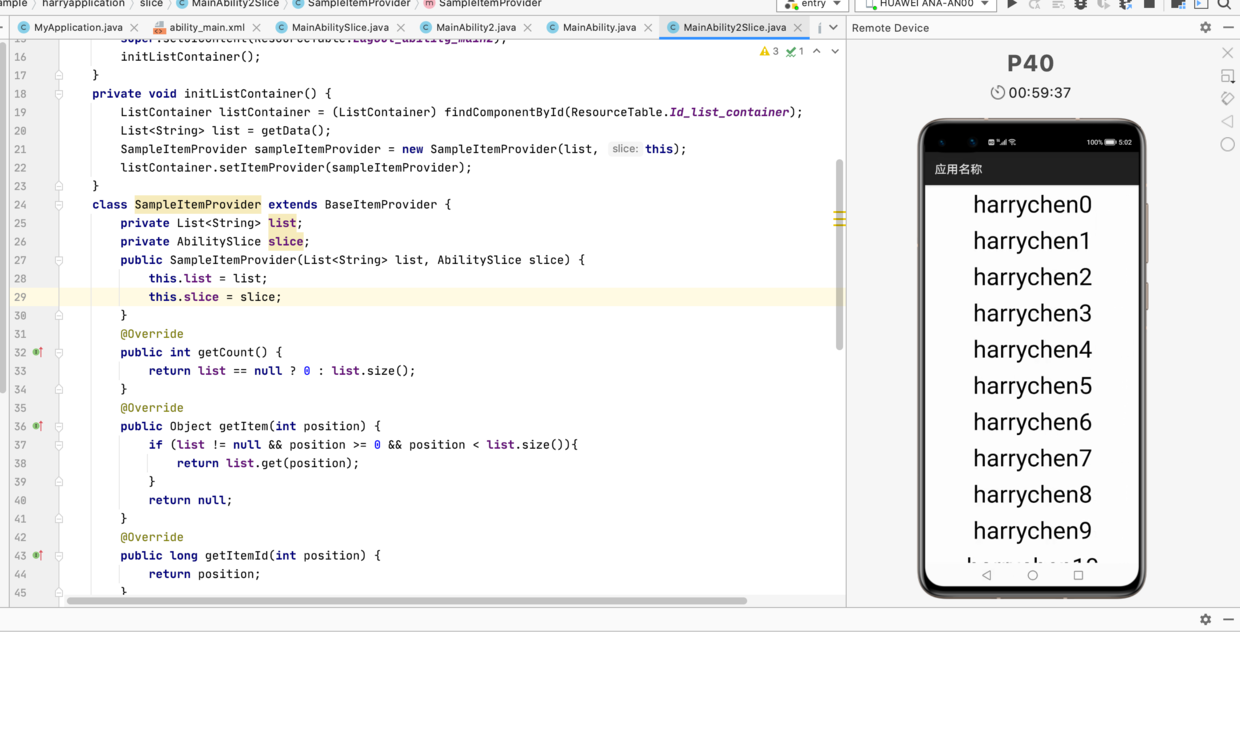Switch to MainAbility2.java tab

tap(476, 27)
